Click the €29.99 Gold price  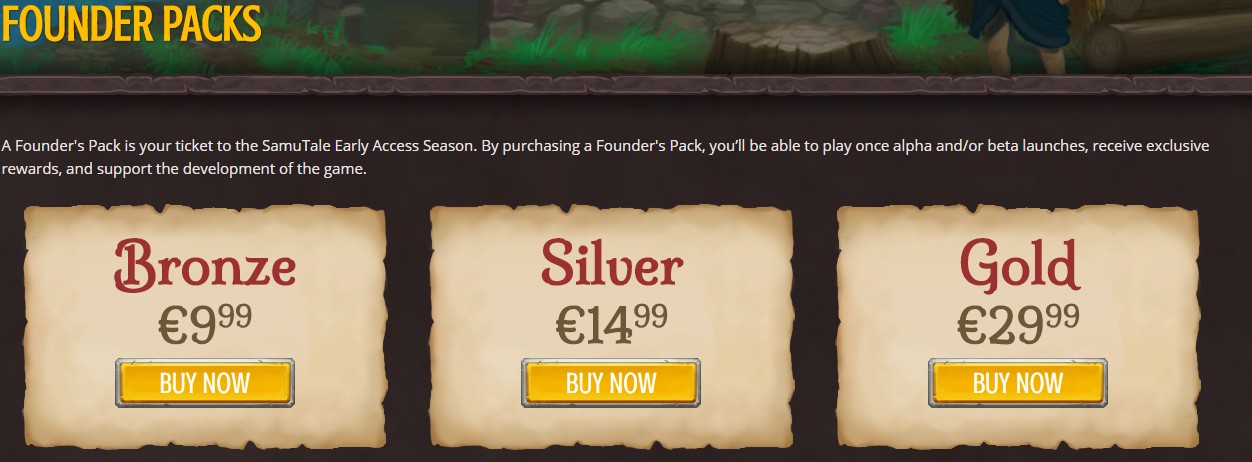[x=1018, y=323]
